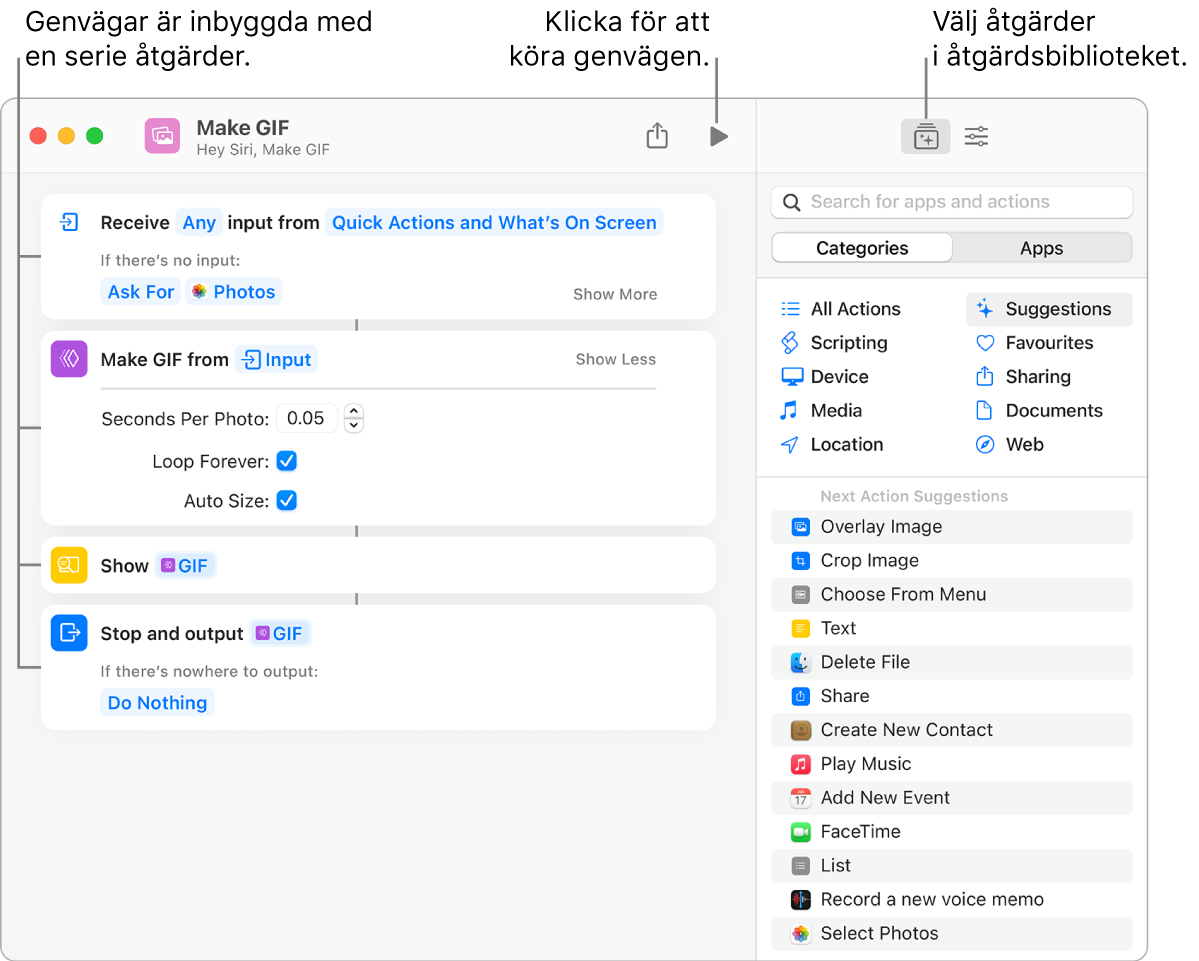Add the Create New Contact action
Image resolution: width=1199 pixels, height=961 pixels.
[x=951, y=730]
